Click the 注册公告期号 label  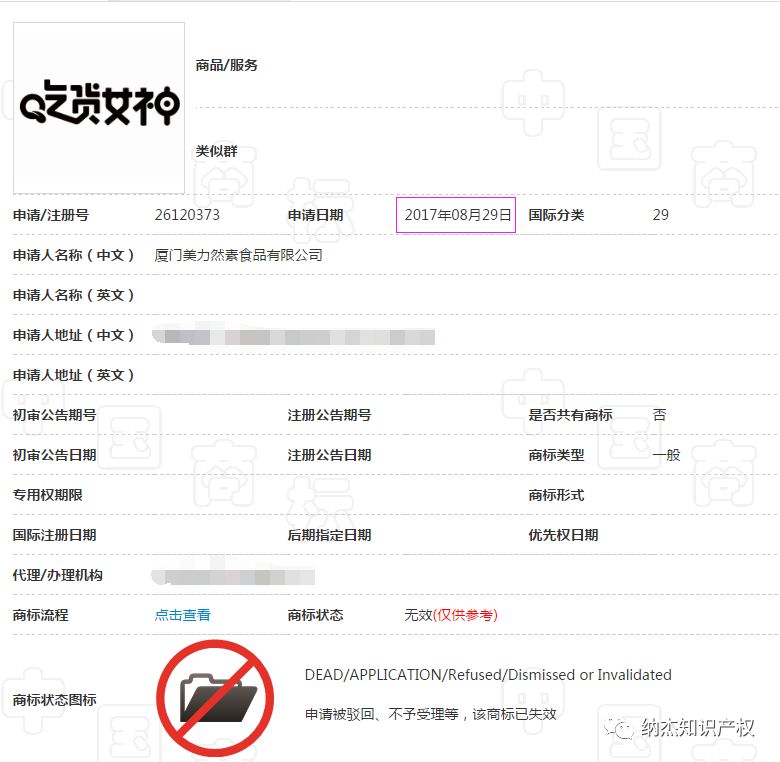[329, 415]
